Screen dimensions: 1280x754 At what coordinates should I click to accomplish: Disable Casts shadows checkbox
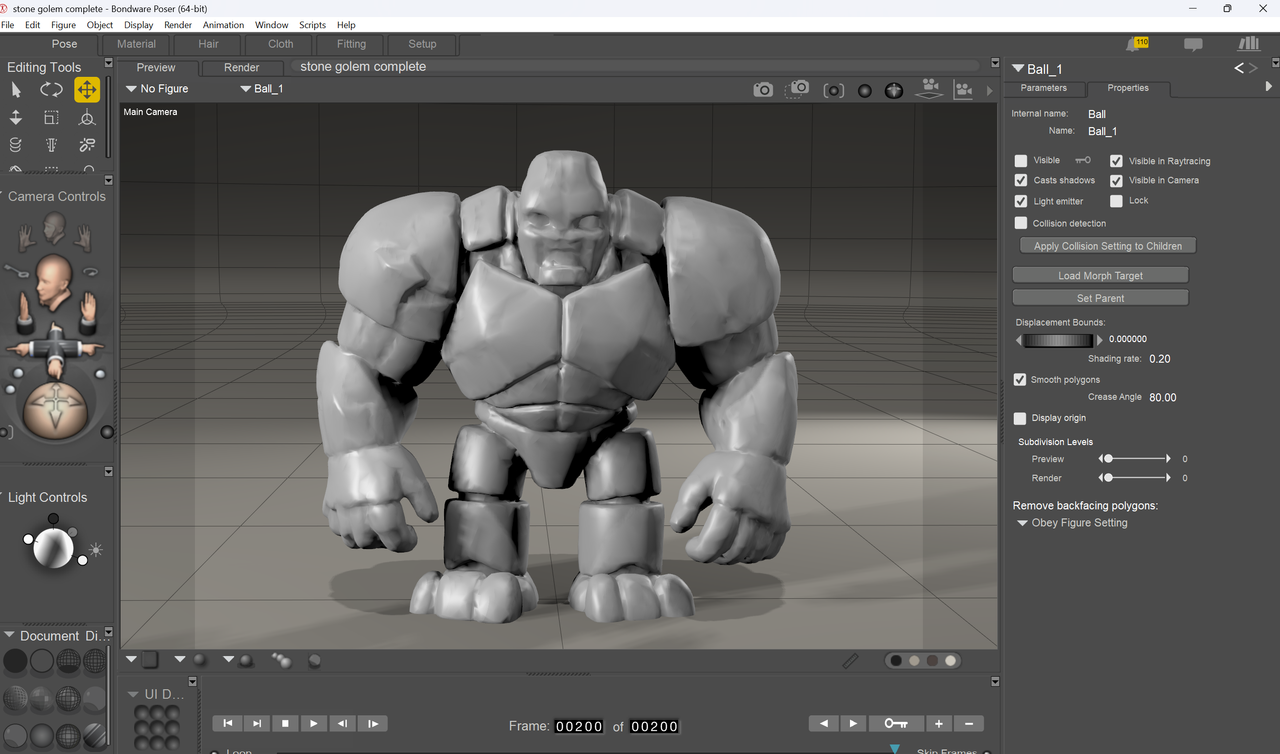pyautogui.click(x=1021, y=180)
